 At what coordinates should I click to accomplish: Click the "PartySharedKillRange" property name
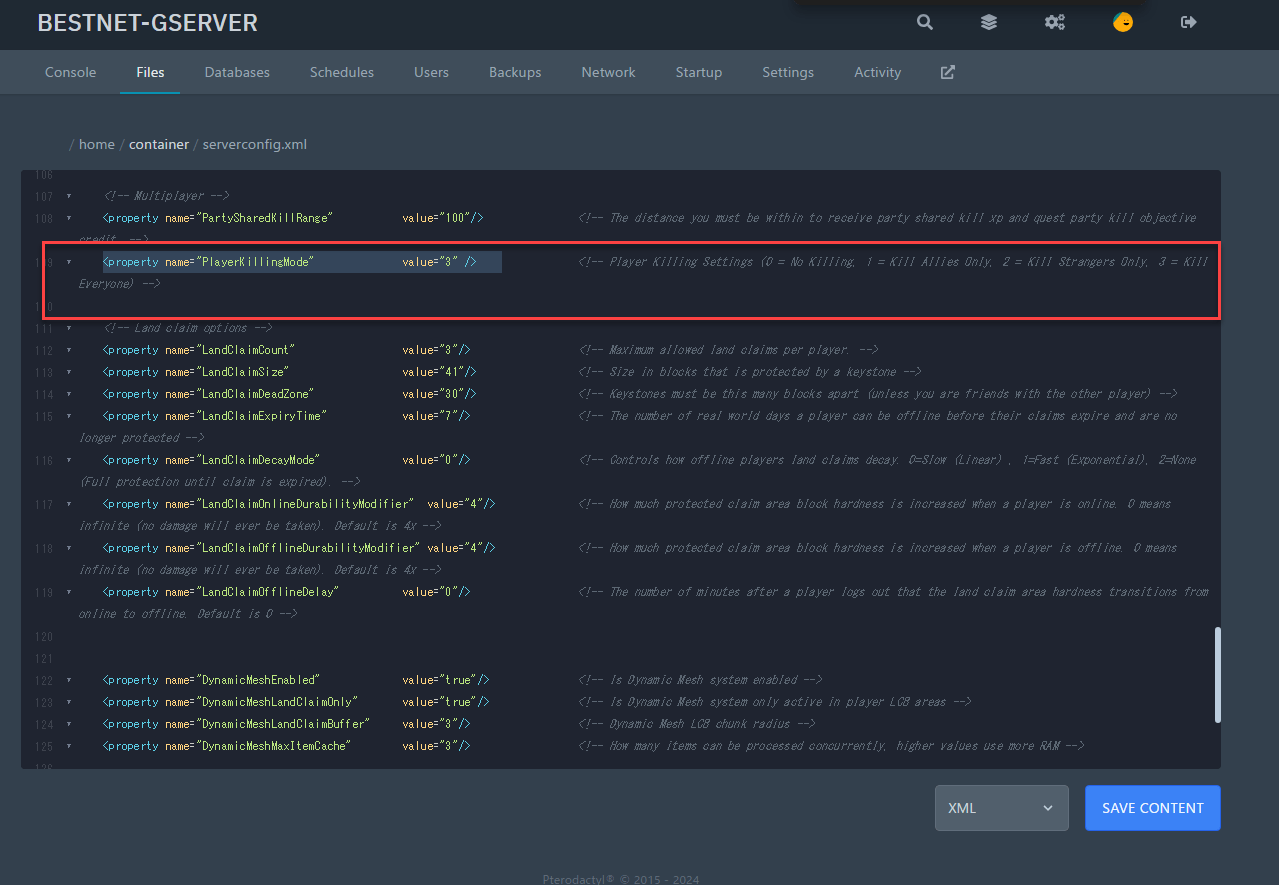coord(264,218)
